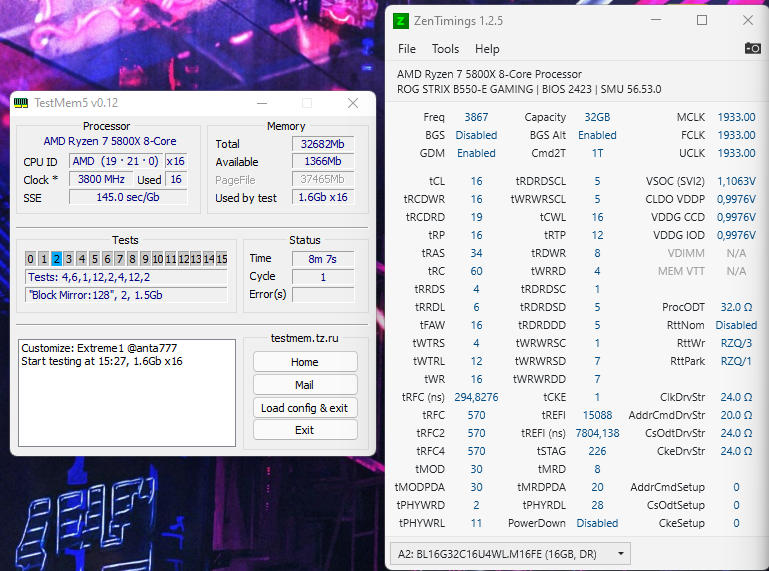Click the Available memory field 1366Mb

323,161
